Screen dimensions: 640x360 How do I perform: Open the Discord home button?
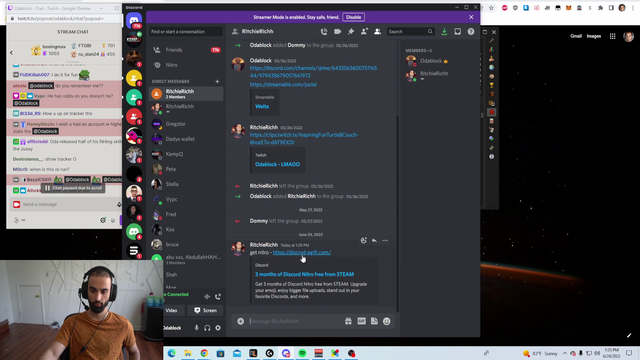click(134, 20)
